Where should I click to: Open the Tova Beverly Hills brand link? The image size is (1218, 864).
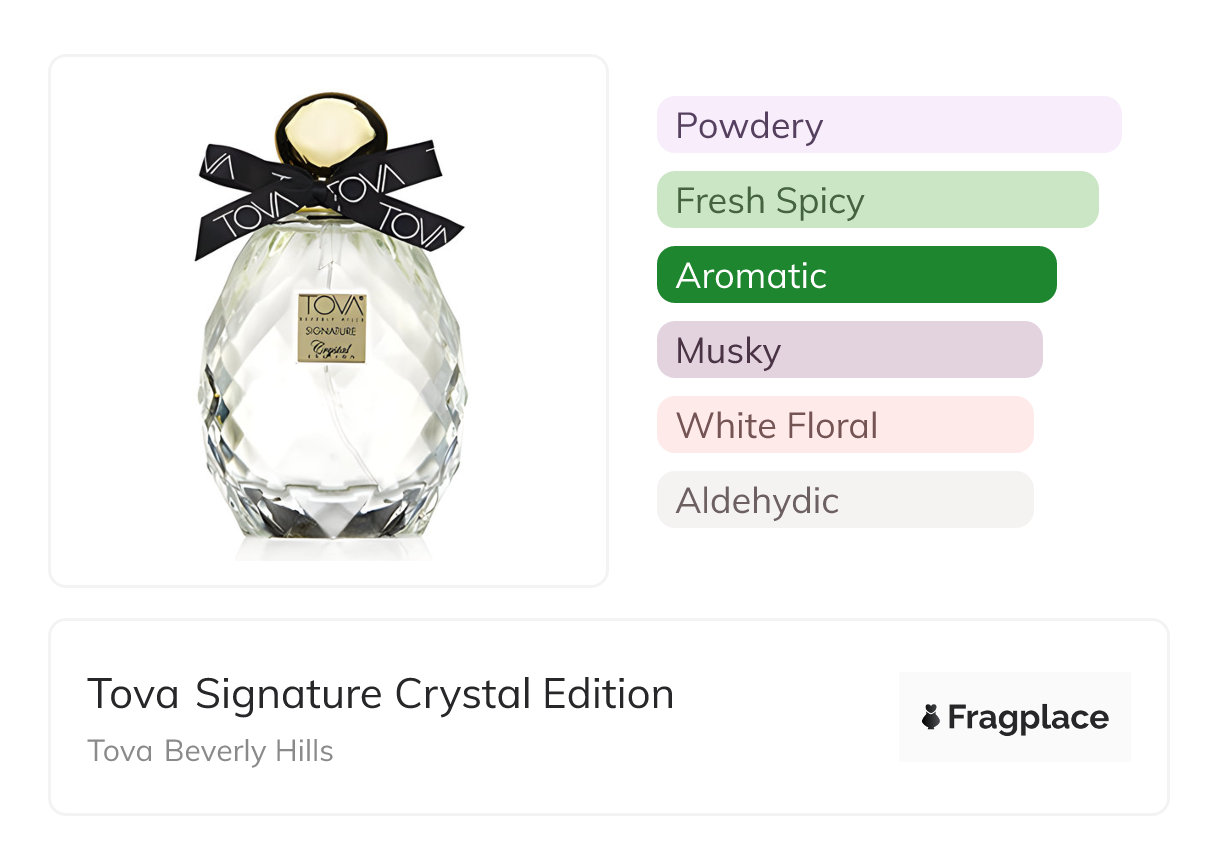tap(210, 751)
